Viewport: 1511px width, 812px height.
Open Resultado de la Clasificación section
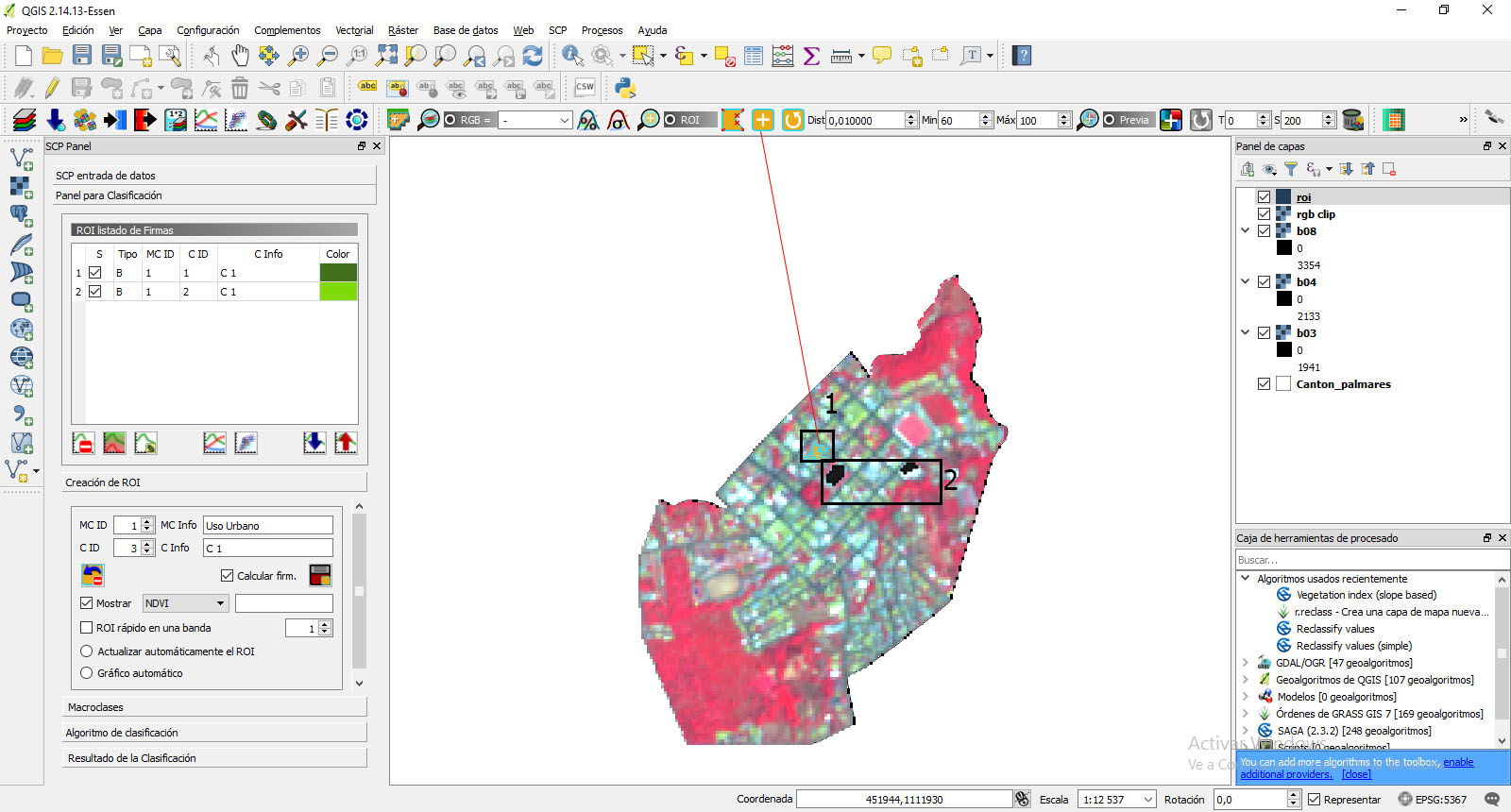(213, 757)
